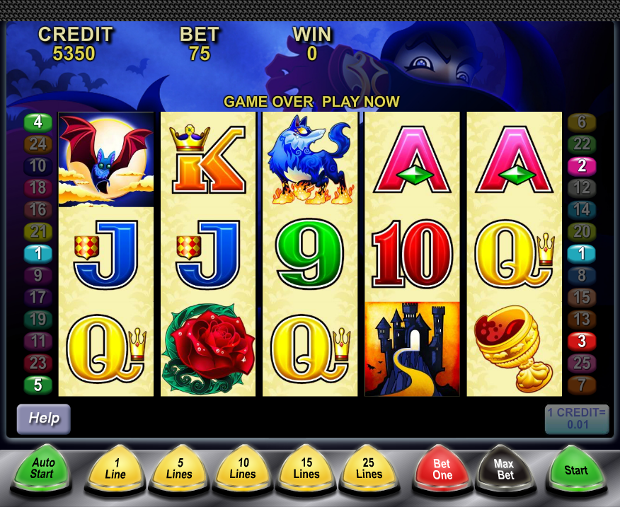Image resolution: width=620 pixels, height=507 pixels.
Task: Start a spin with green Start button
Action: point(576,469)
